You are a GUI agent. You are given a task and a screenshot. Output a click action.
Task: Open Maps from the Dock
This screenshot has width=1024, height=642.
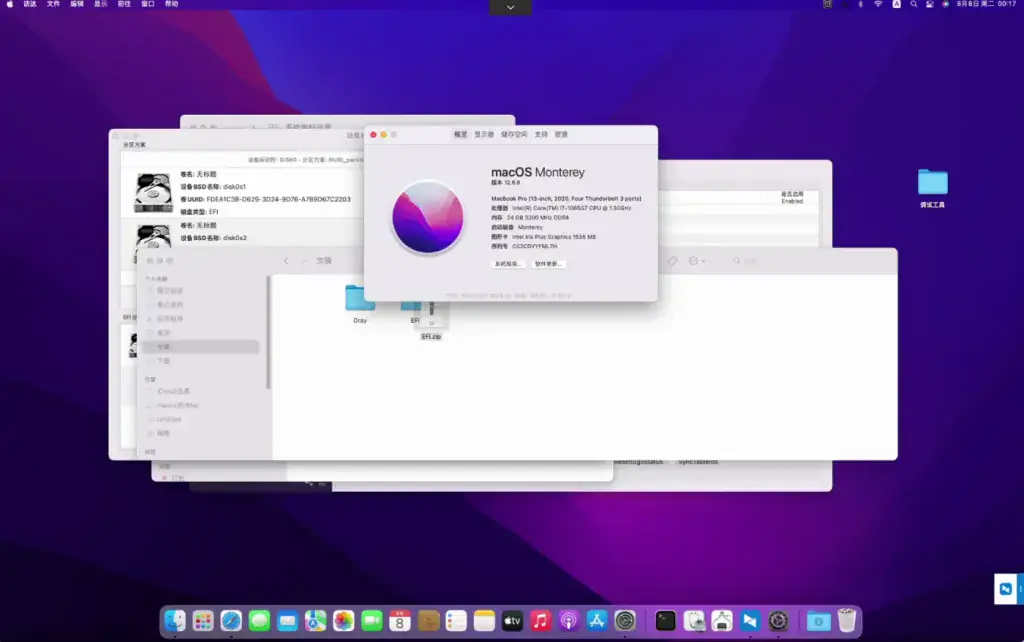tap(315, 620)
